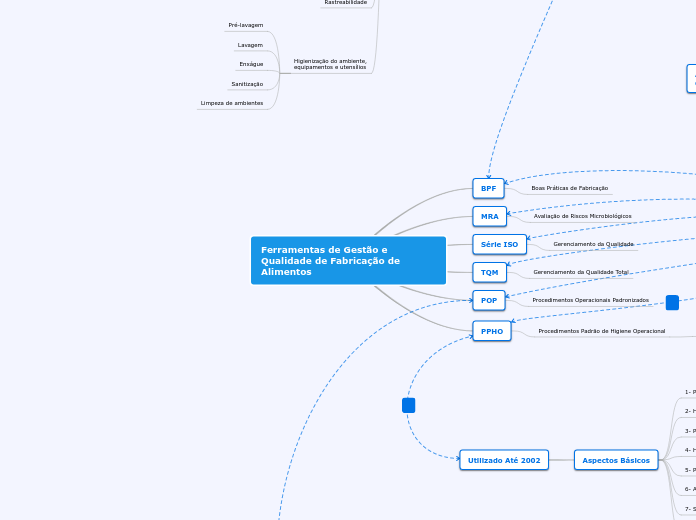Click the Lavagem subtopic
This screenshot has width=696, height=520.
pos(250,45)
